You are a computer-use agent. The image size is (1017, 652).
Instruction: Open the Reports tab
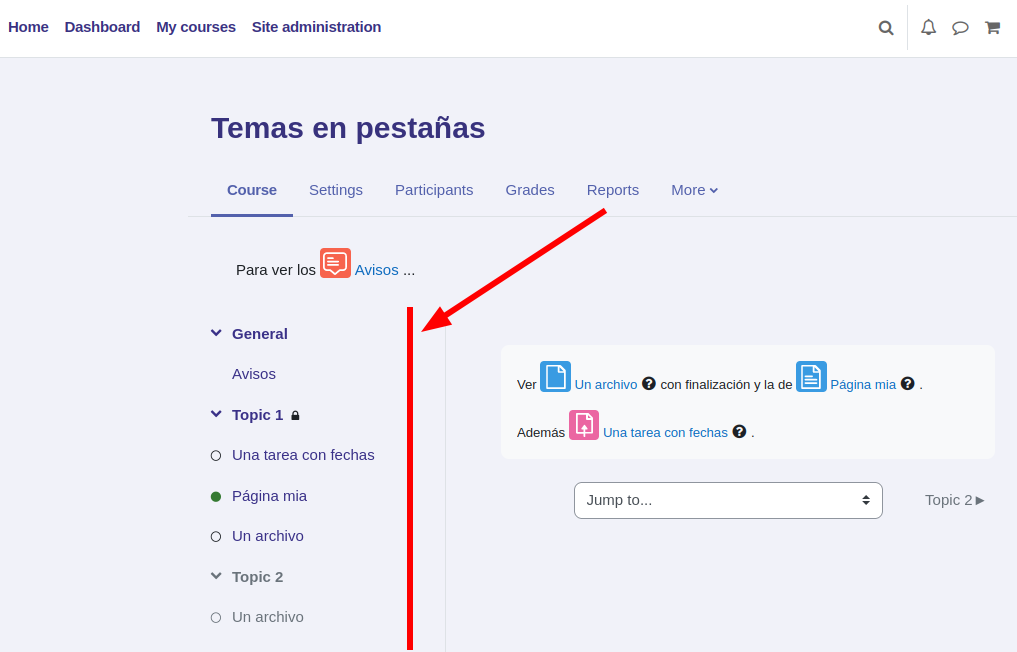[613, 190]
